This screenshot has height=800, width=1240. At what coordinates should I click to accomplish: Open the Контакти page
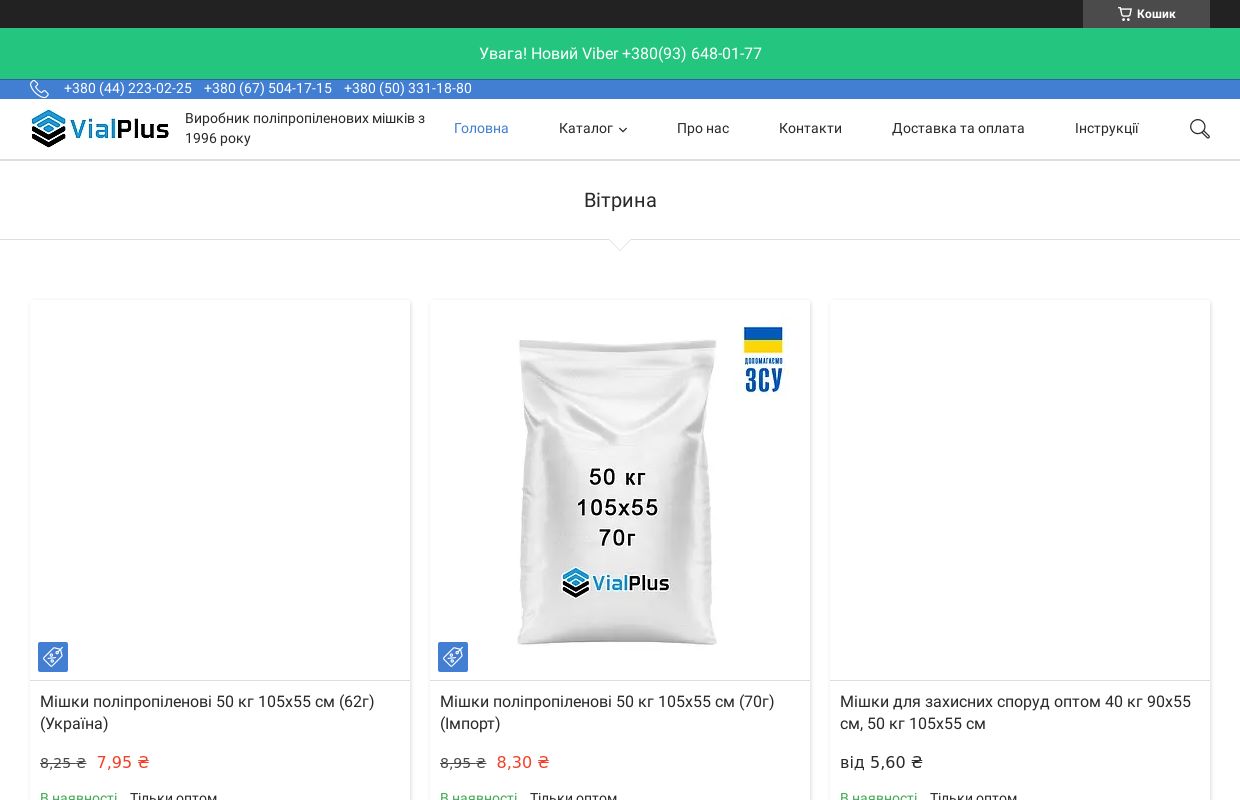(x=810, y=128)
